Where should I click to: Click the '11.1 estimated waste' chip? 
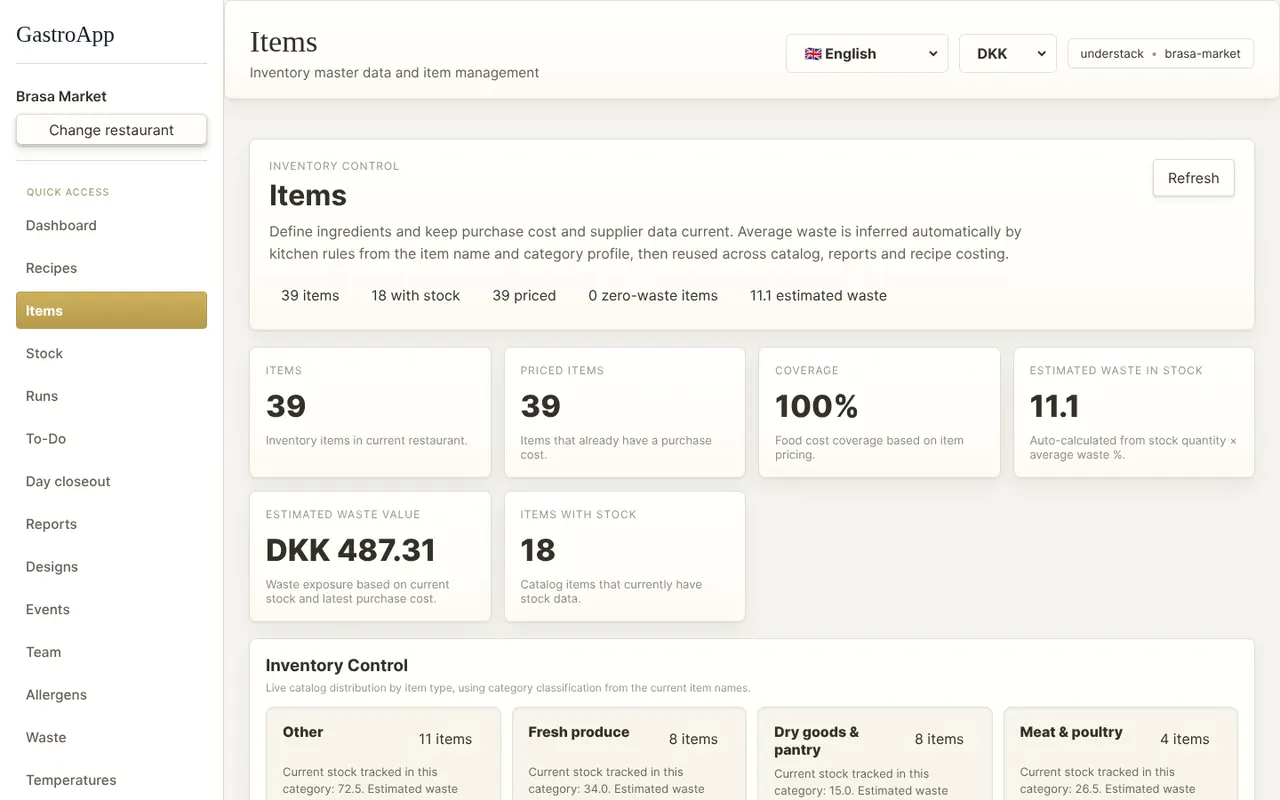[818, 295]
